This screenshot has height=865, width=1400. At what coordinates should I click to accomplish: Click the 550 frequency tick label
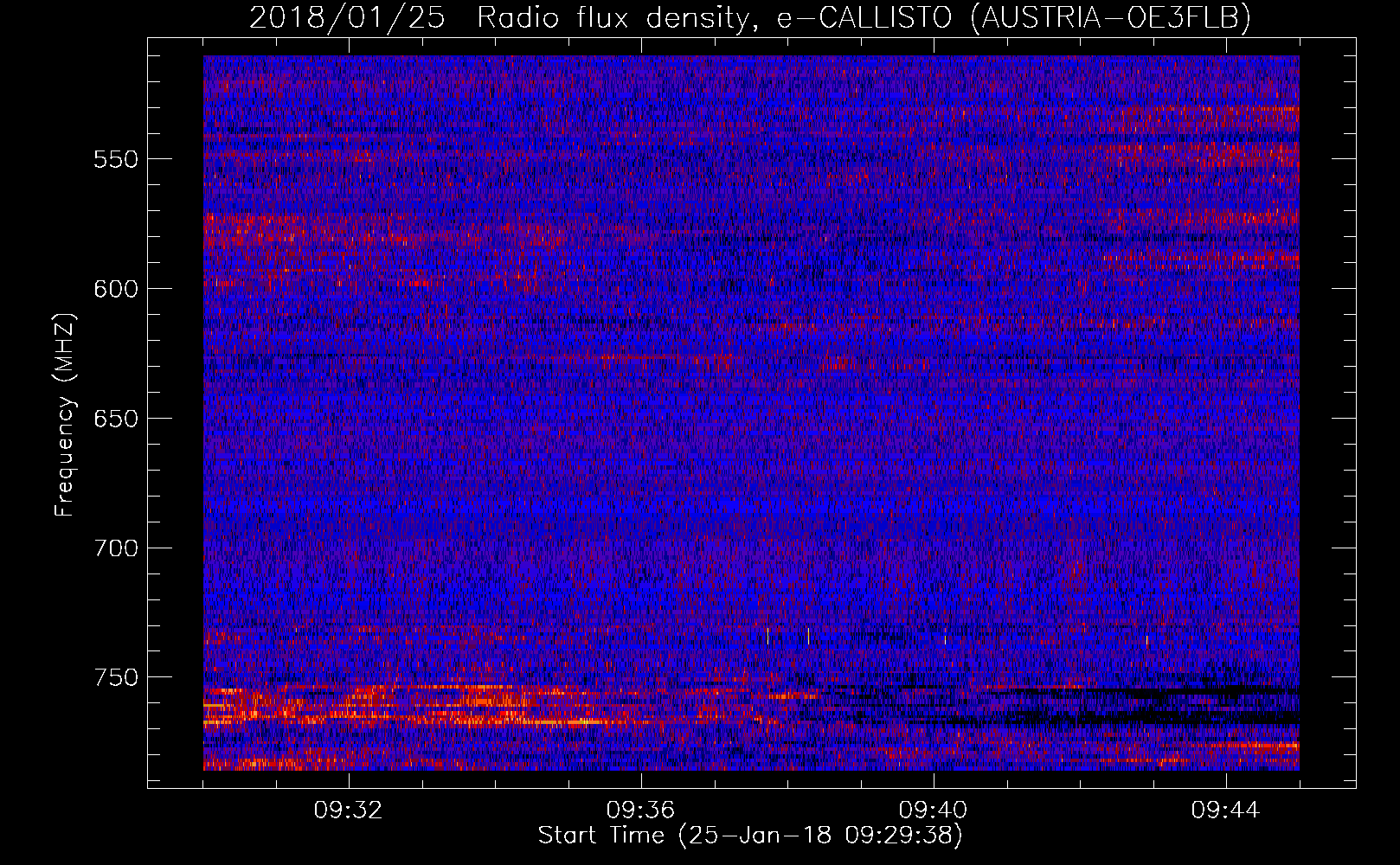click(x=116, y=159)
